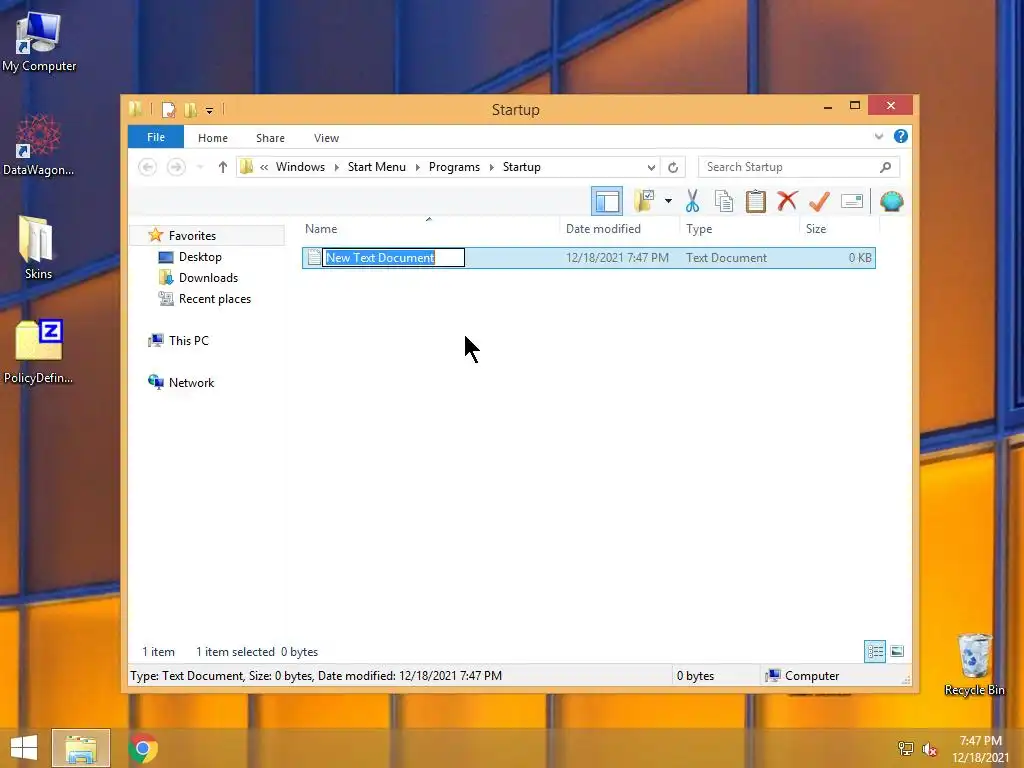
Task: Click quick access New folder icon
Action: [x=190, y=109]
